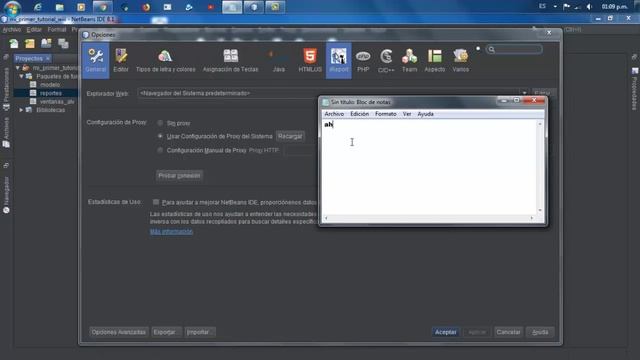This screenshot has height=360, width=640.
Task: Open the General options category
Action: tap(96, 60)
